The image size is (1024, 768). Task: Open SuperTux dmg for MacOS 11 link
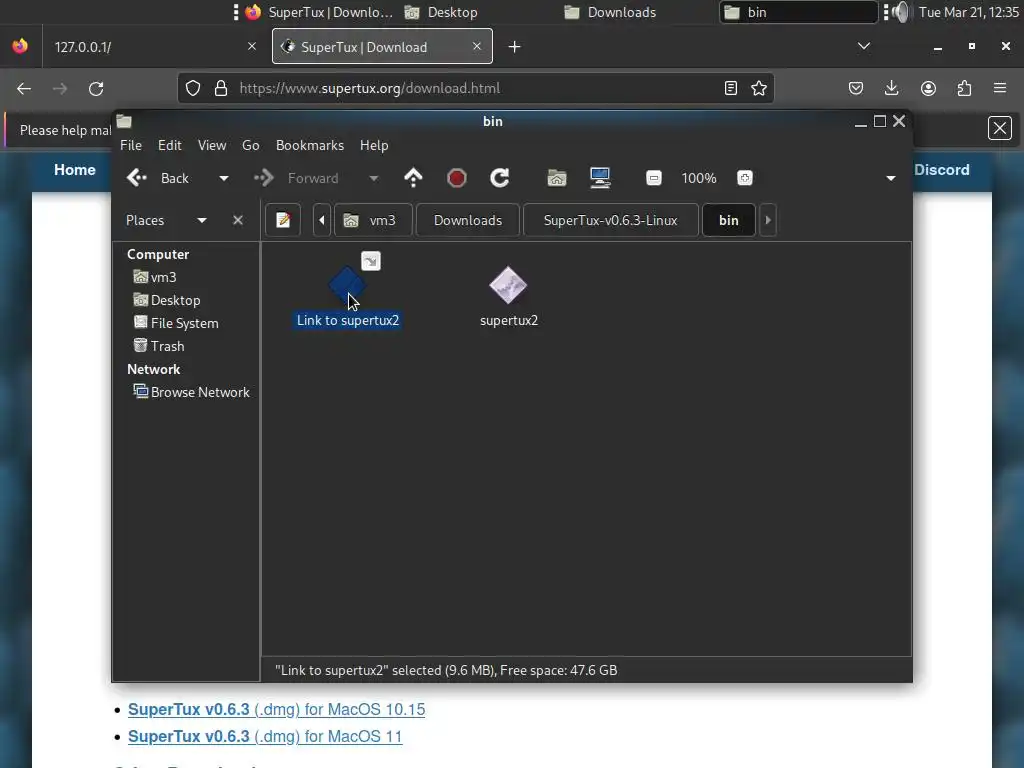(265, 736)
